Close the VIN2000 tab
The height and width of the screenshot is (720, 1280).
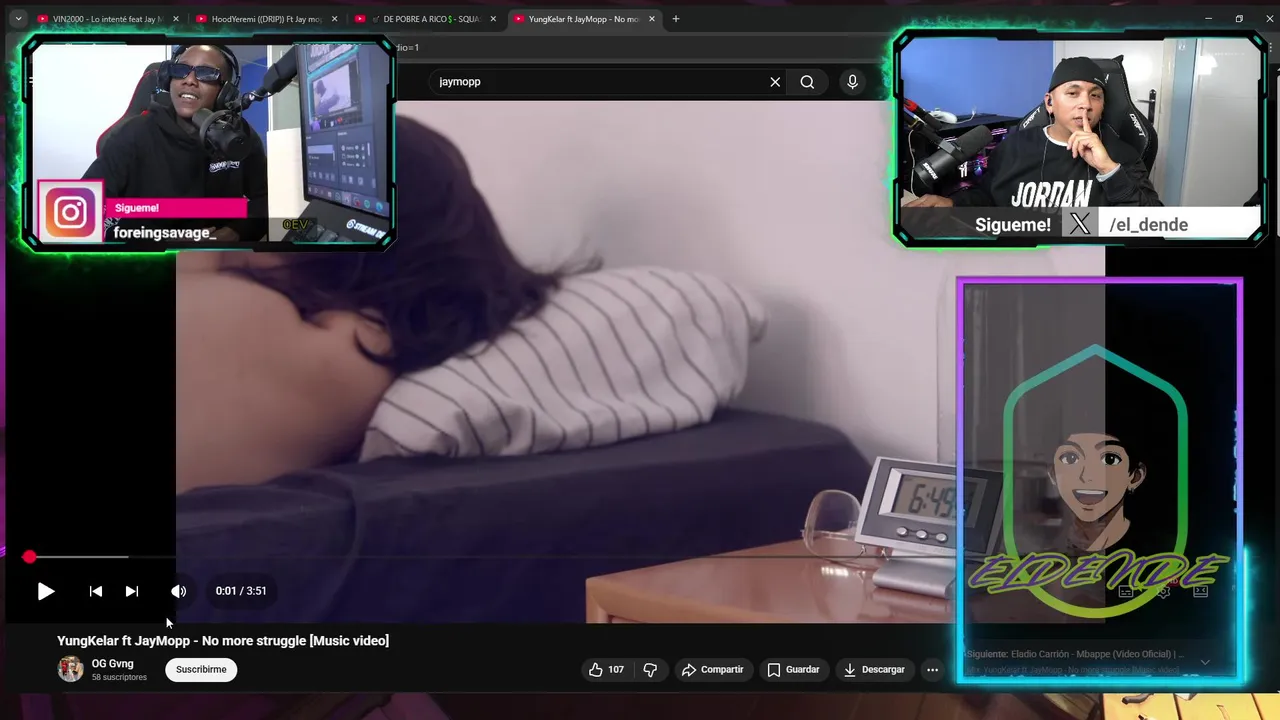tap(176, 19)
